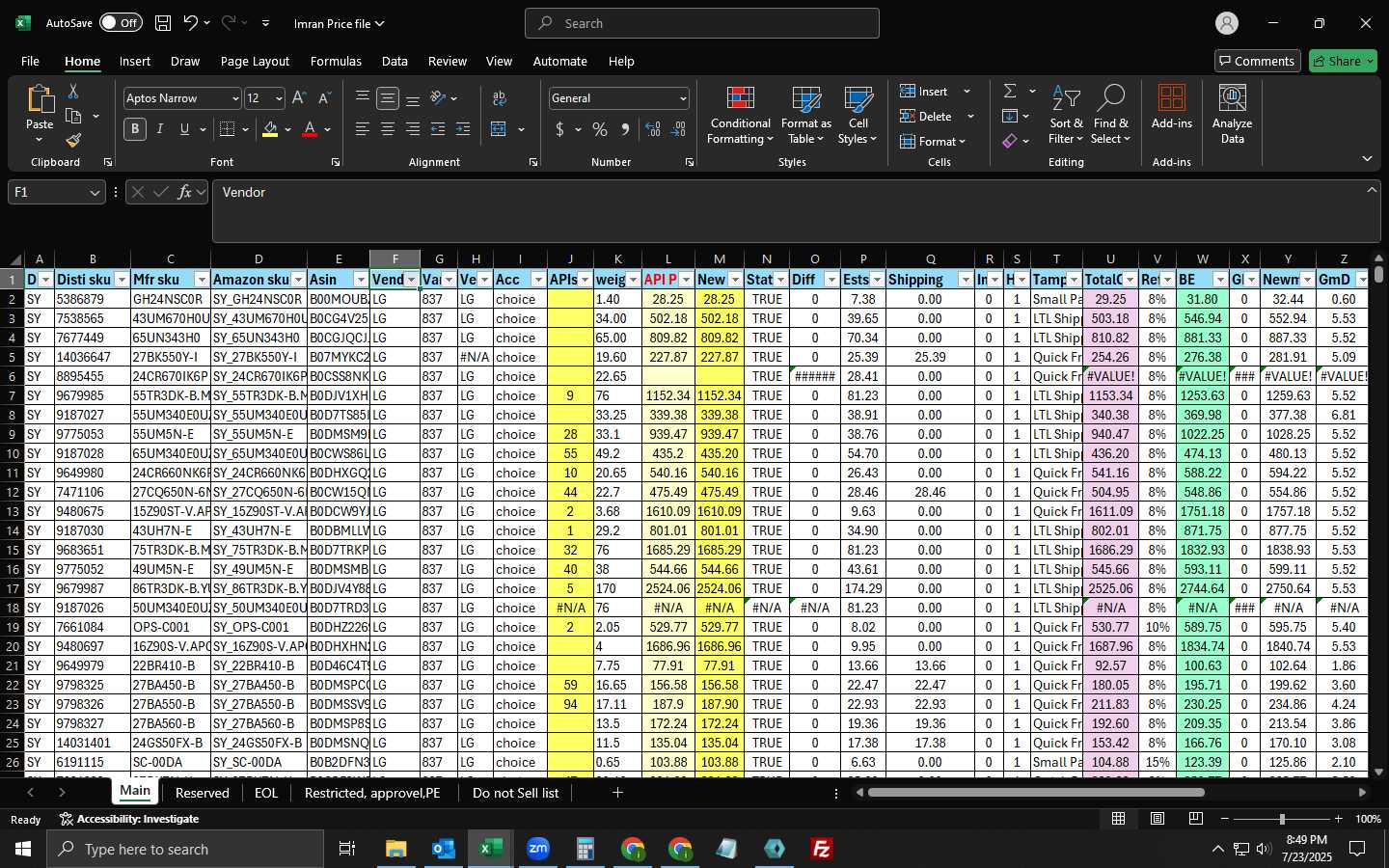Image resolution: width=1389 pixels, height=868 pixels.
Task: Toggle AutoSave switch
Action: click(x=121, y=23)
